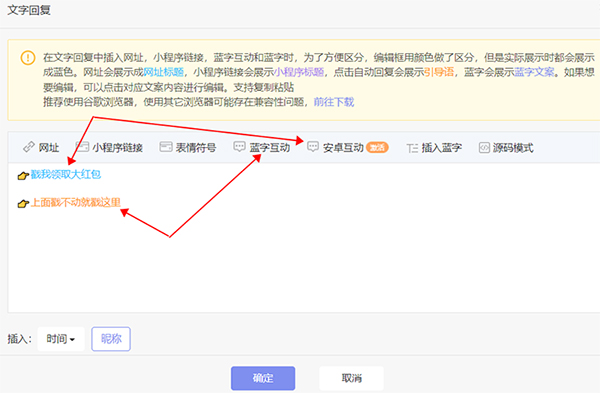
Task: Click the link icon beside 网址
Action: [x=29, y=147]
